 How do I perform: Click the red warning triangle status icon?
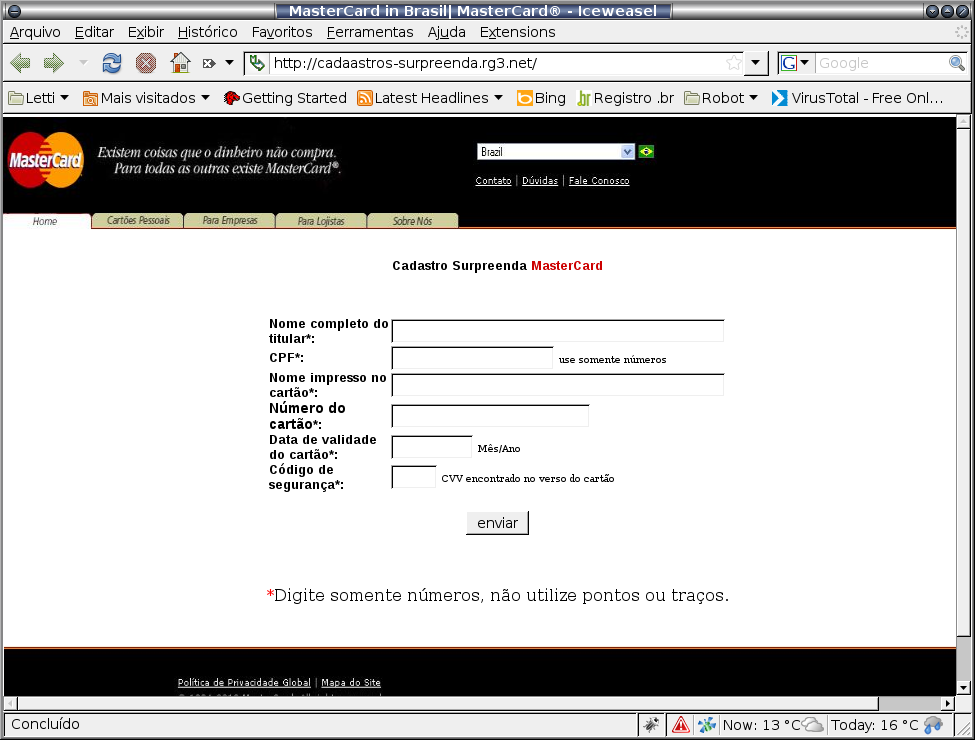pos(681,724)
